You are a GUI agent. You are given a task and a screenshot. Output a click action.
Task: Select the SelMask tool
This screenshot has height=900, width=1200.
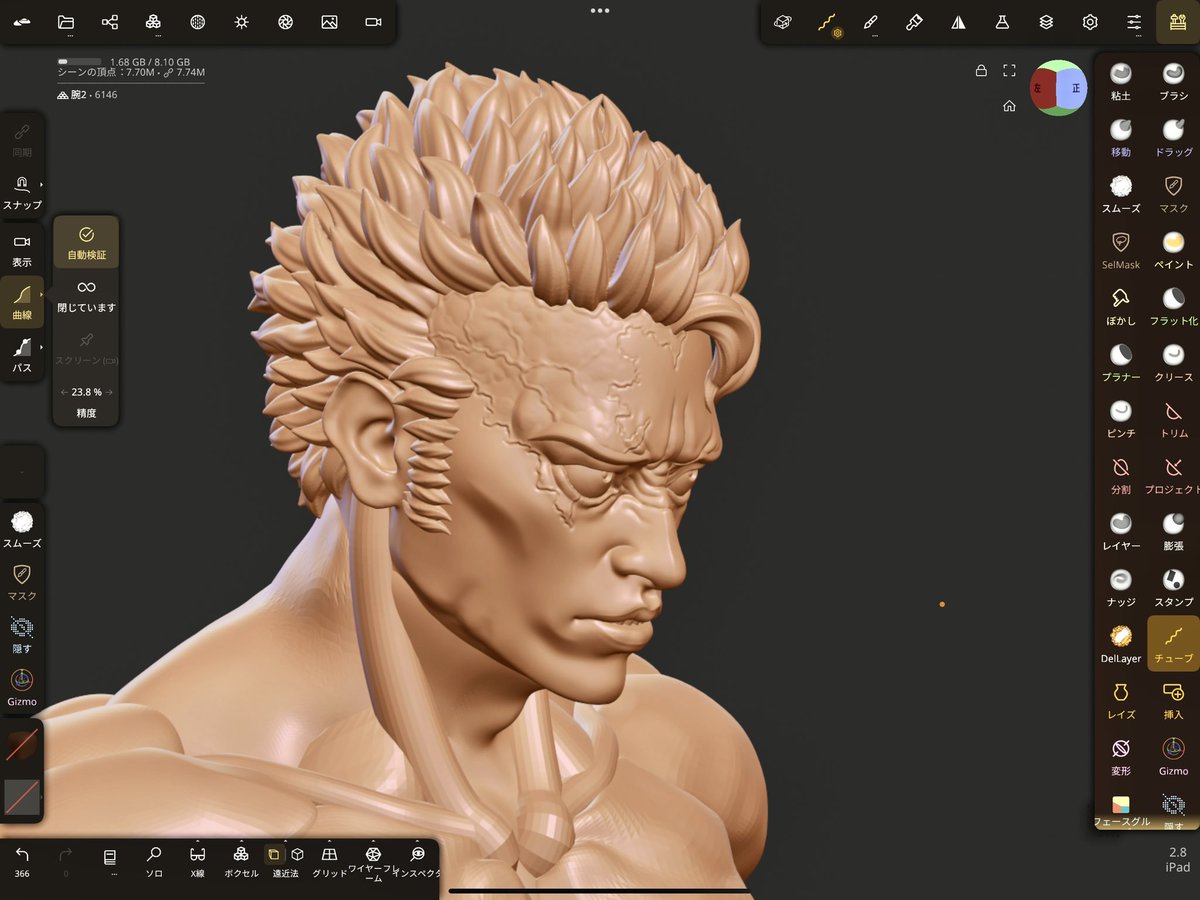coord(1121,250)
